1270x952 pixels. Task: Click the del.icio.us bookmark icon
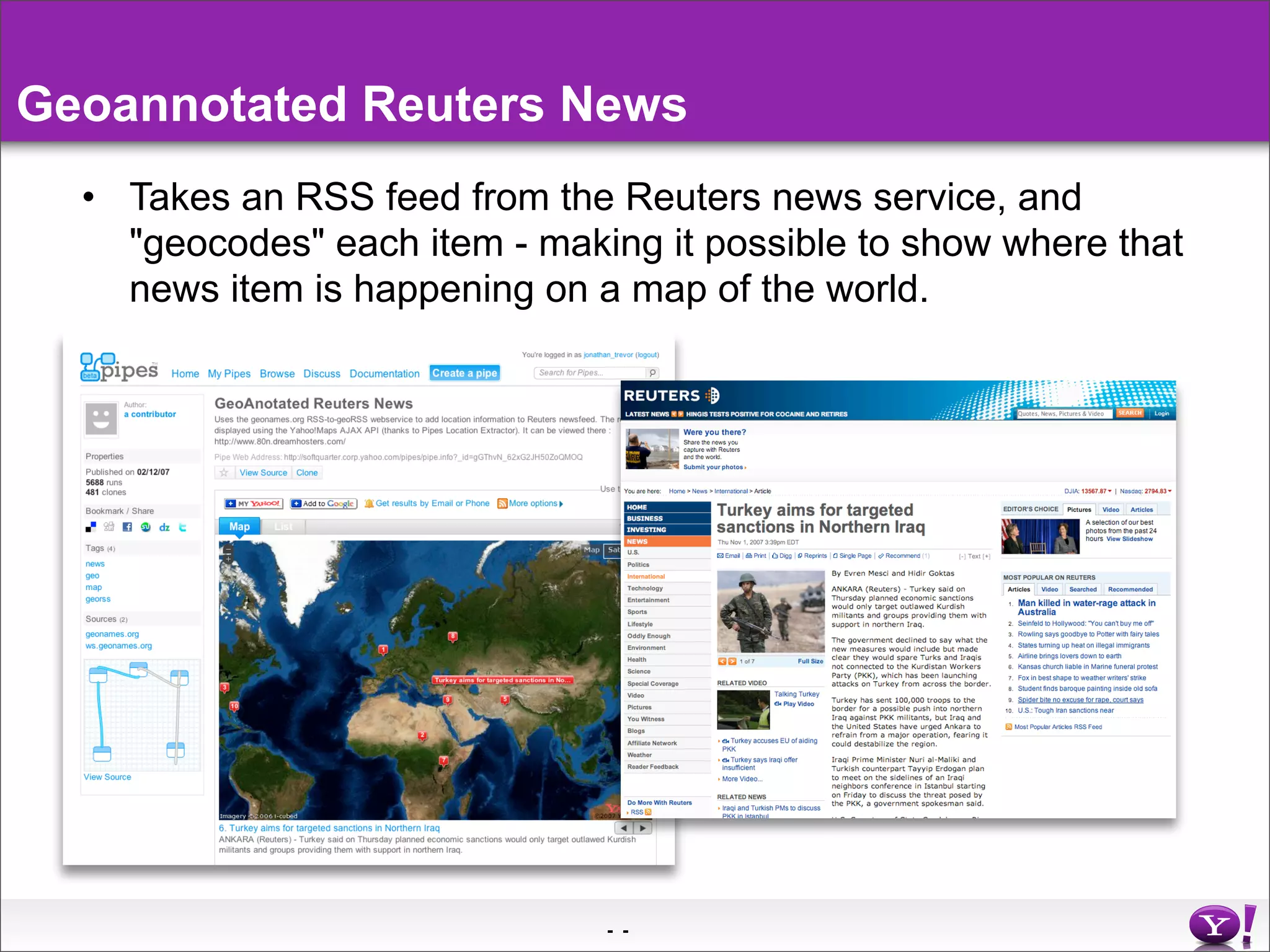pyautogui.click(x=91, y=527)
